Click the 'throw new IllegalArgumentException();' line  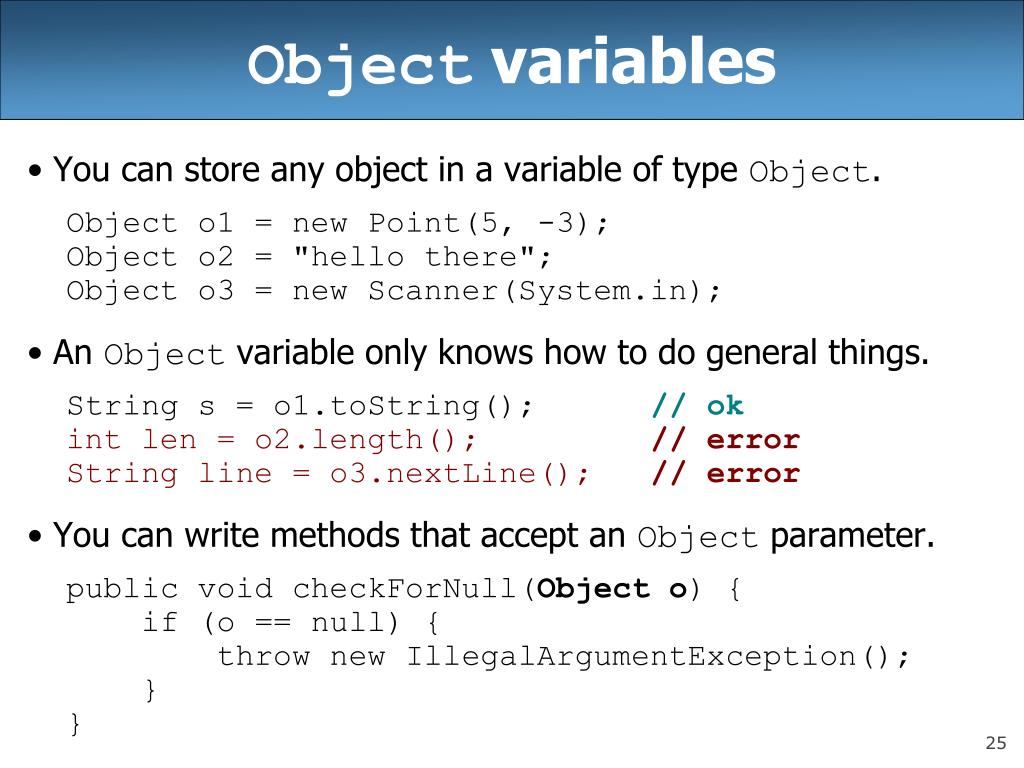pyautogui.click(x=563, y=656)
